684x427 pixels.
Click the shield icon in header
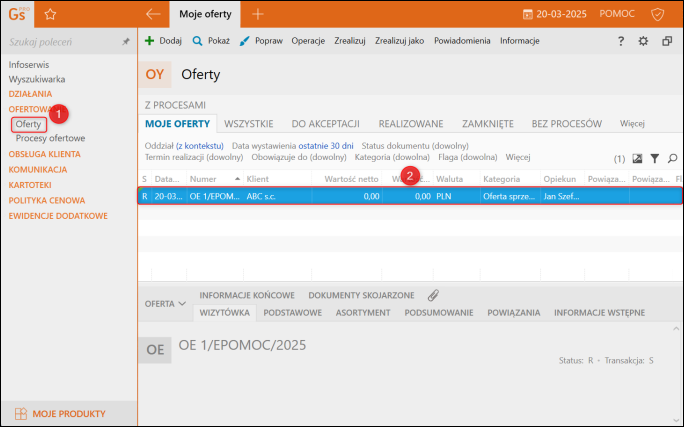(x=657, y=14)
